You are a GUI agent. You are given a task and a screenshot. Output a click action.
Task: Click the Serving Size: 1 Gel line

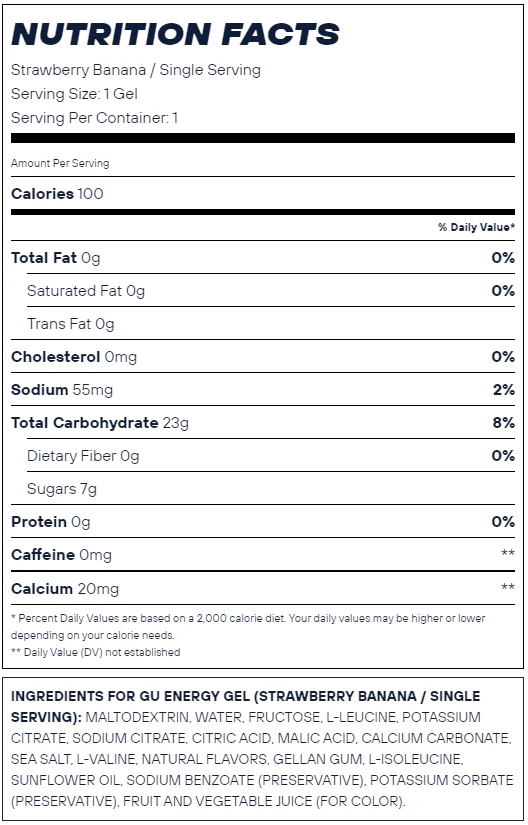click(x=74, y=94)
